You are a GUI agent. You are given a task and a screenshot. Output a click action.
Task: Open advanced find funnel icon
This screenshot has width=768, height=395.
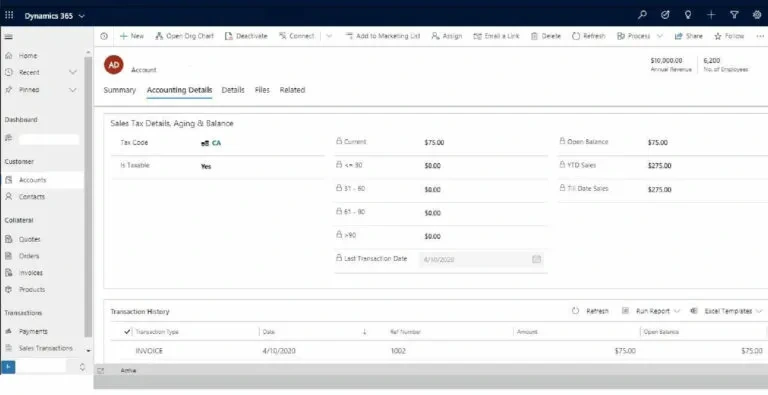pos(734,15)
